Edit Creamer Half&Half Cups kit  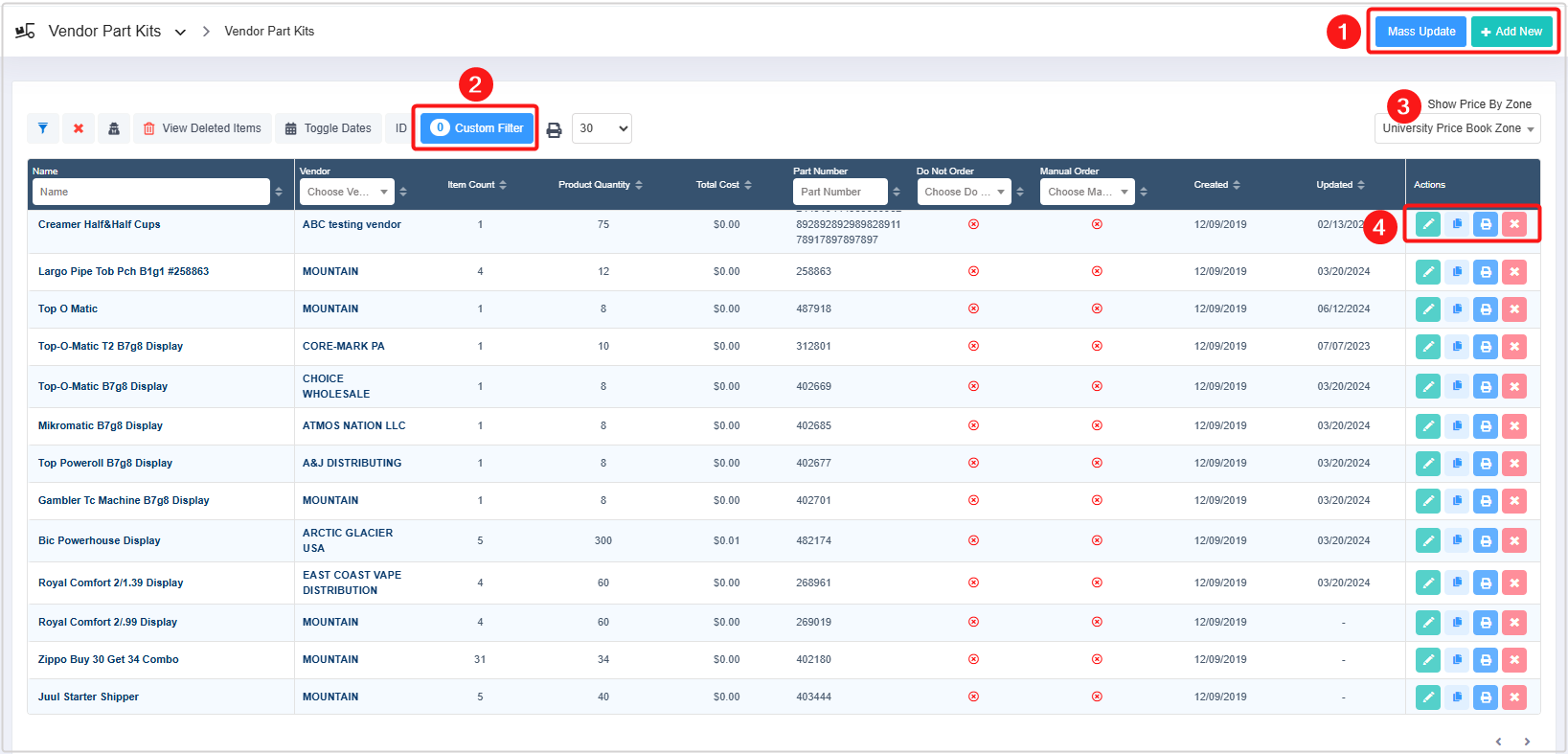click(x=1428, y=224)
